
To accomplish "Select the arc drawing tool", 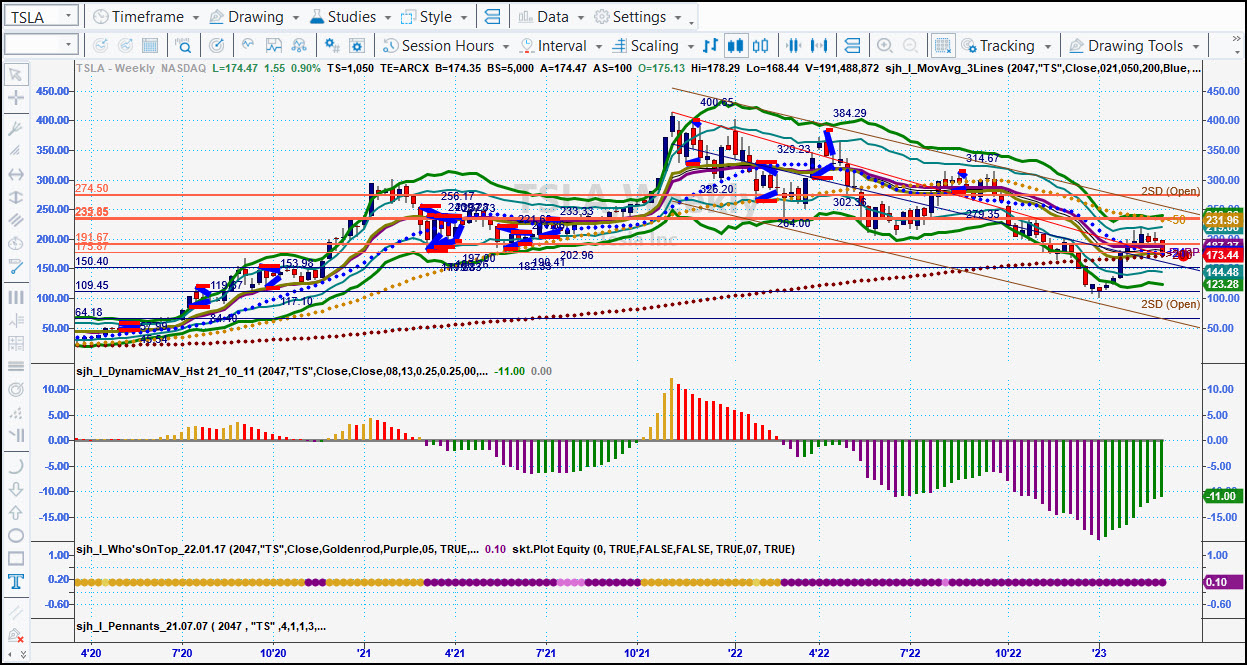I will [x=15, y=466].
